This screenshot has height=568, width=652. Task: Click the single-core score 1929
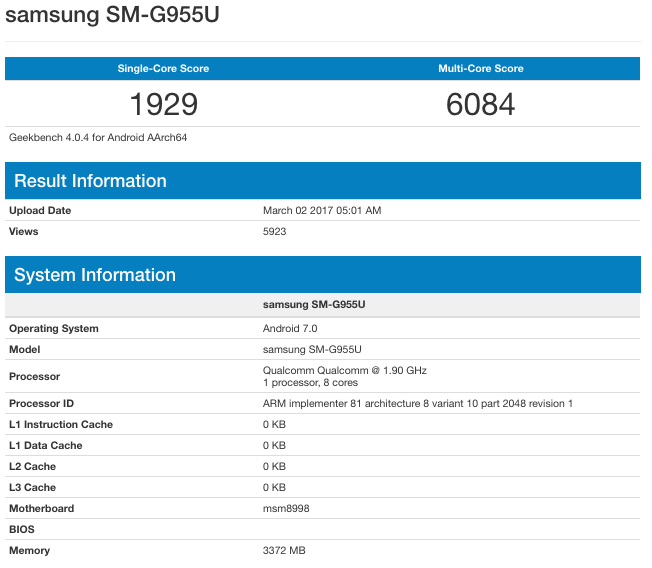click(x=163, y=104)
